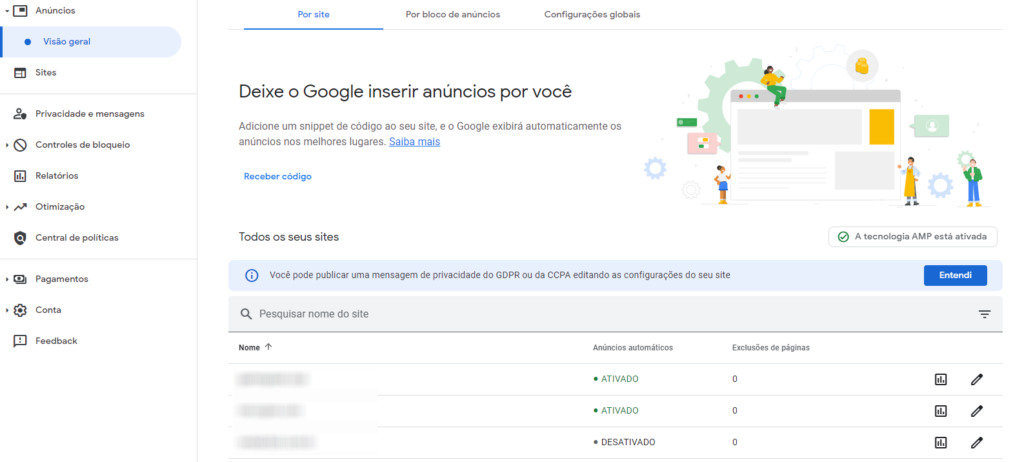Switch to the Por site tab
This screenshot has height=462, width=1024.
point(313,14)
